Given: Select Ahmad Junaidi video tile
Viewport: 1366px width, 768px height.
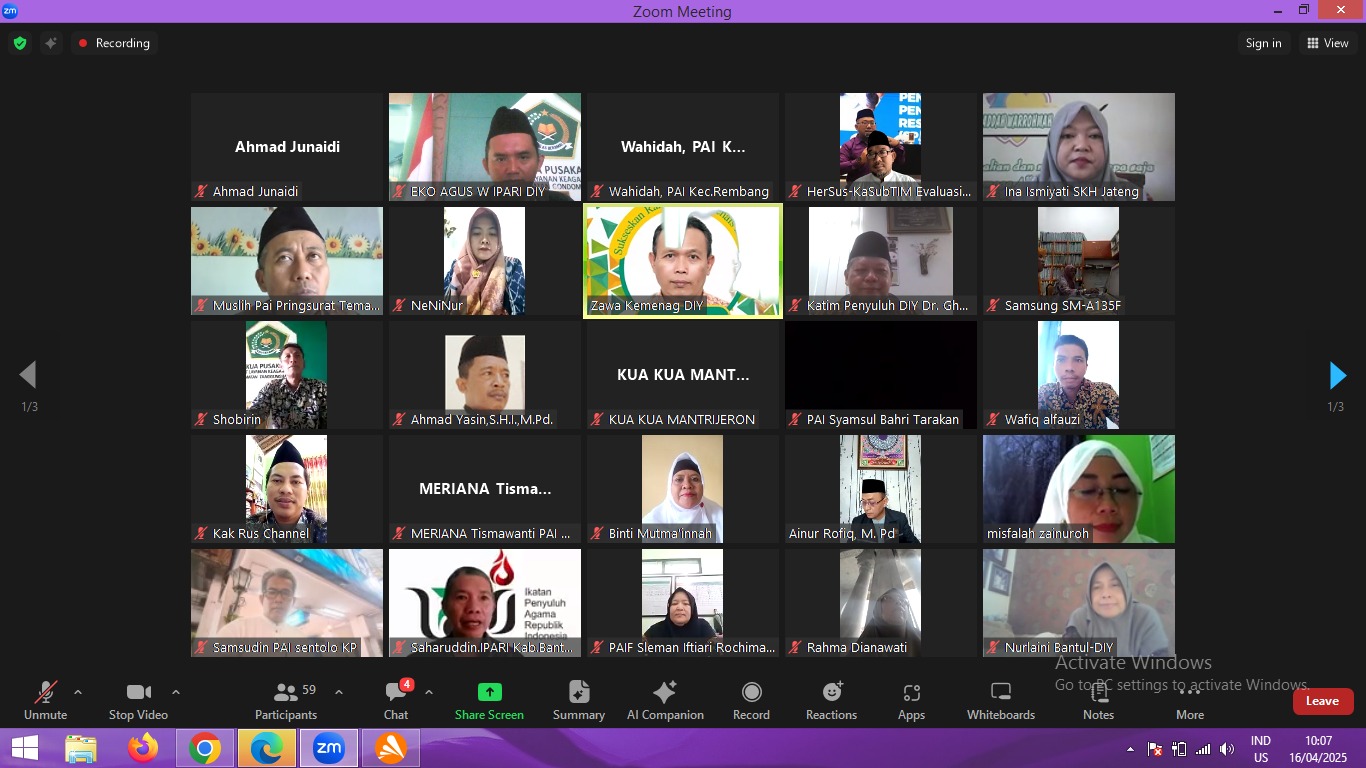Looking at the screenshot, I should 287,147.
